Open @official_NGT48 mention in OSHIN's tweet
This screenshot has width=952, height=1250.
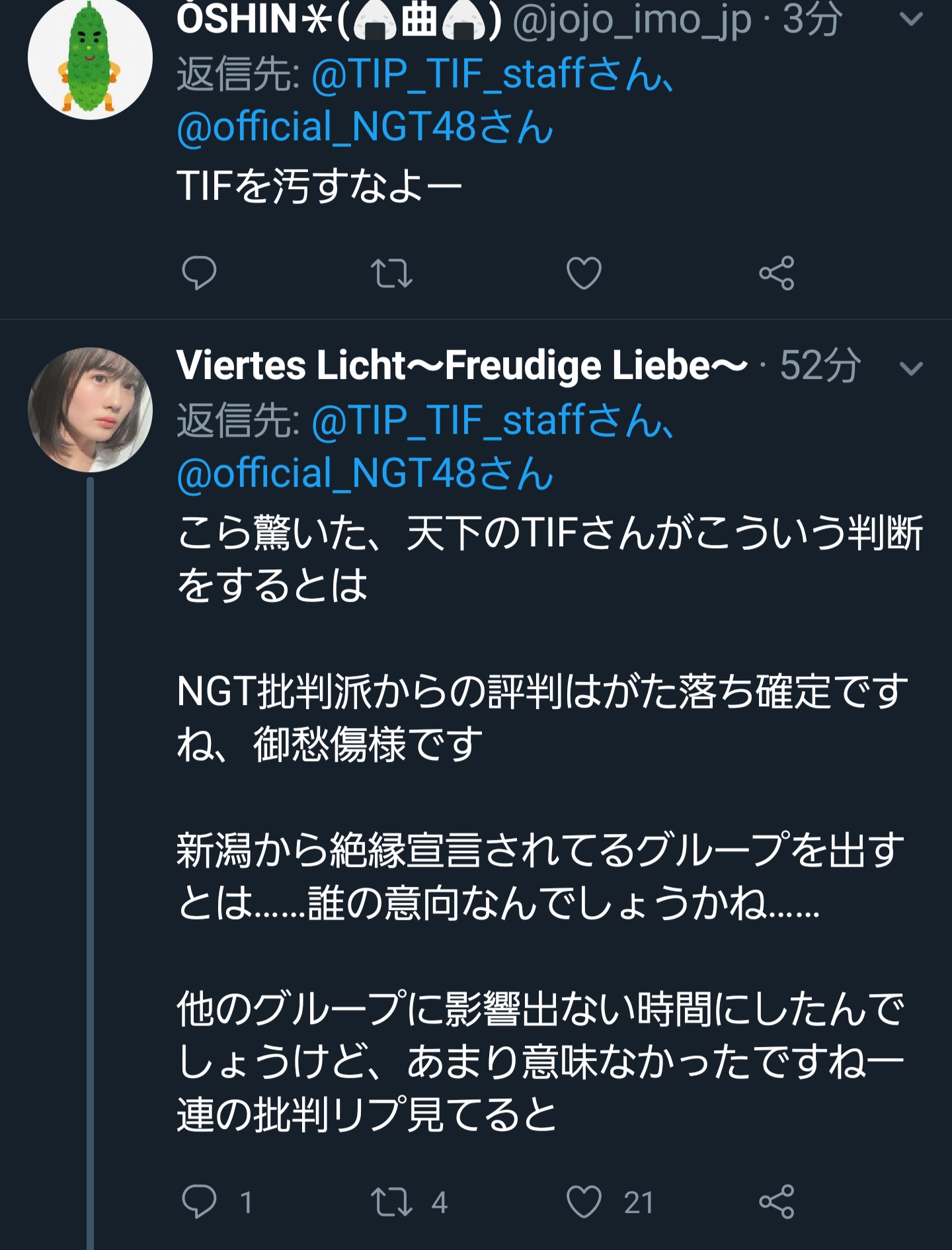coord(365,127)
